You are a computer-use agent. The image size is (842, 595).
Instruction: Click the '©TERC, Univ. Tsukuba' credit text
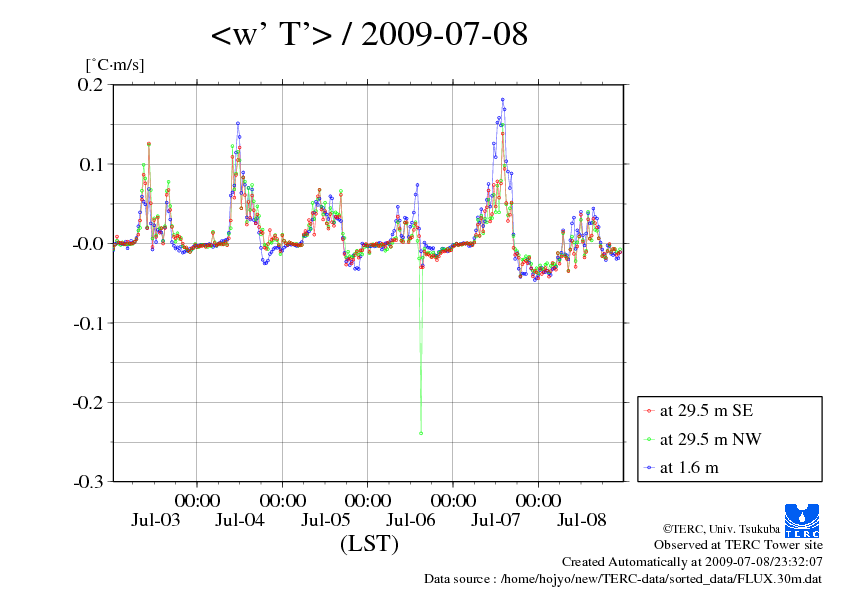pos(721,529)
